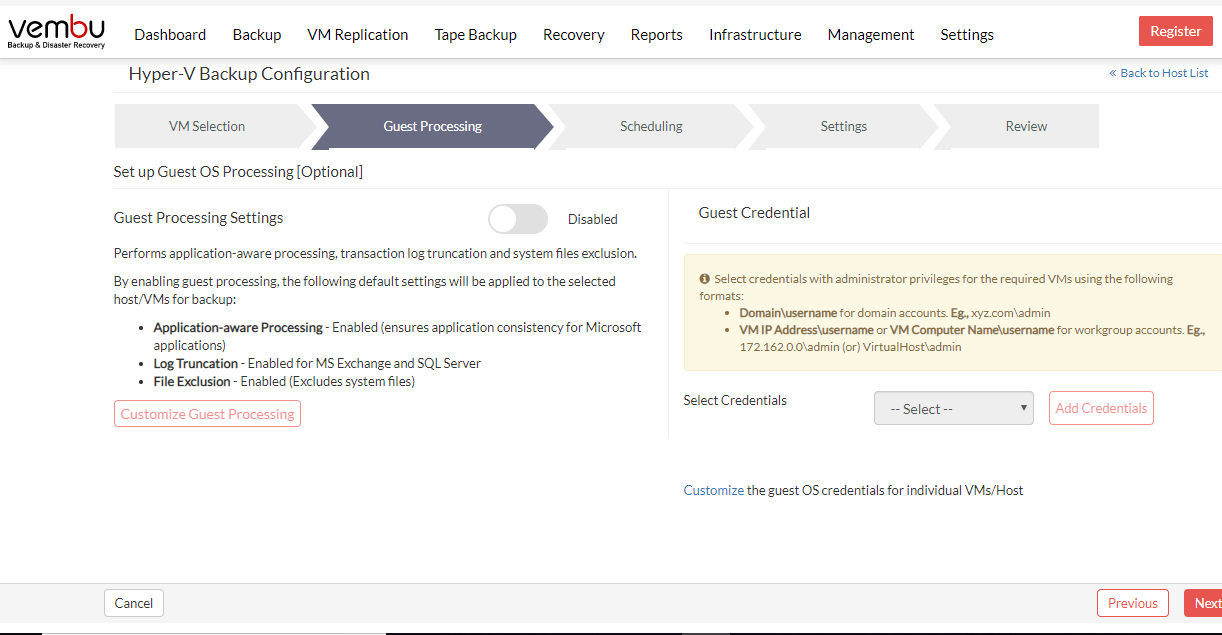Viewport: 1222px width, 635px height.
Task: Open the Backup menu
Action: click(257, 34)
